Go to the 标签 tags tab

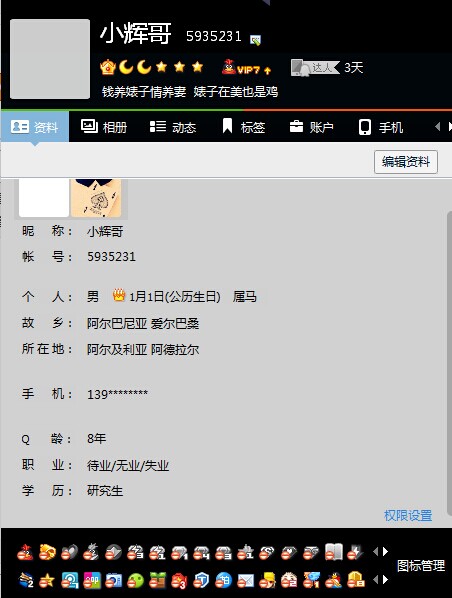[x=243, y=127]
